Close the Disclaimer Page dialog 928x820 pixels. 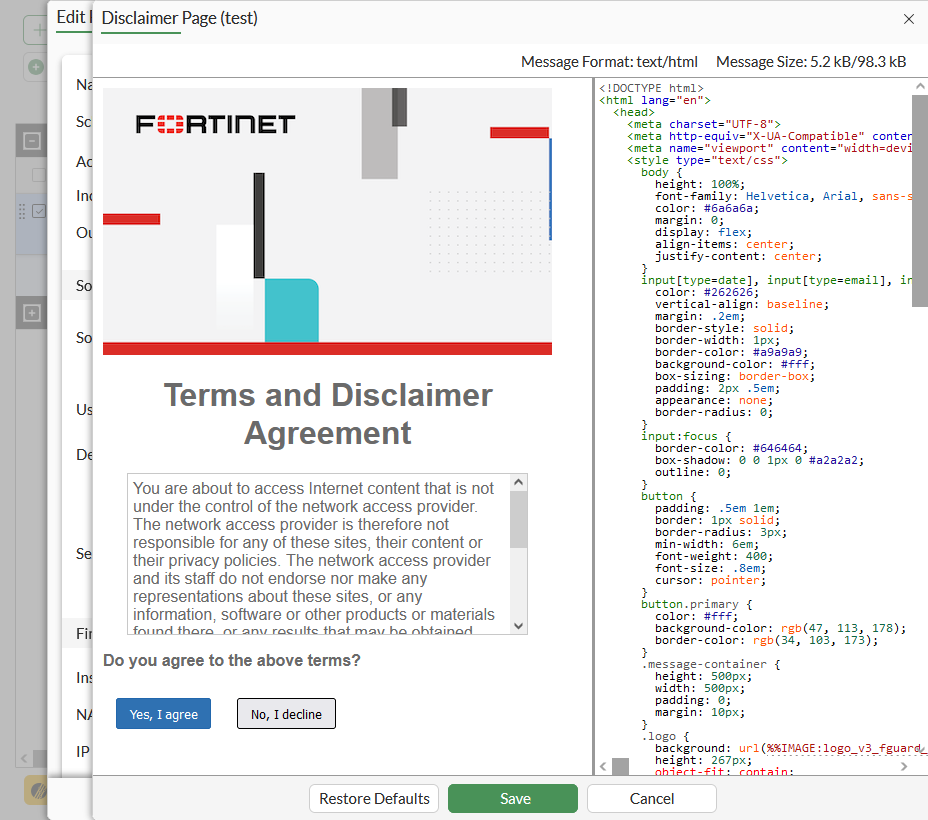tap(908, 19)
